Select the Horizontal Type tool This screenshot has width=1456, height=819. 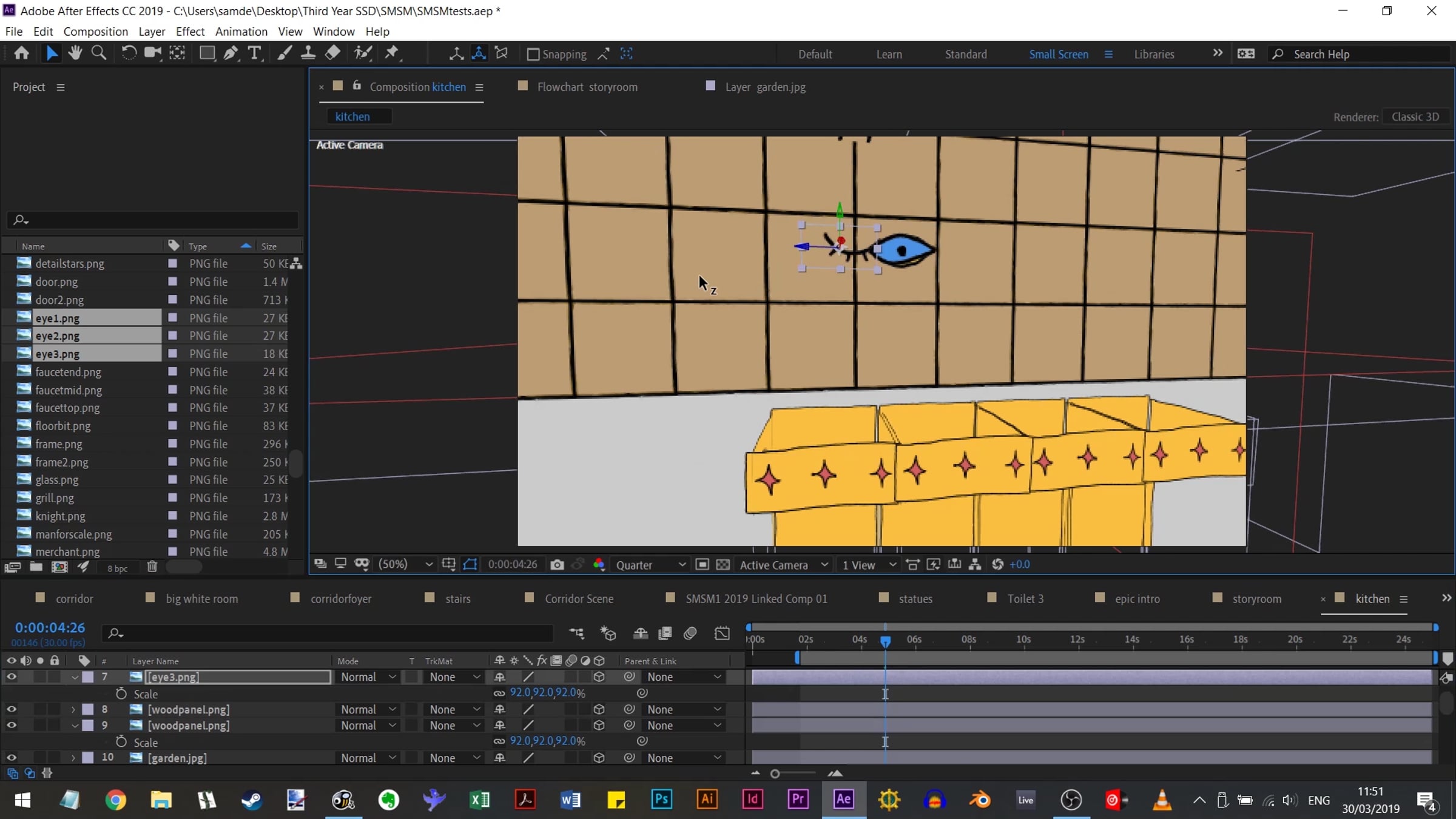255,53
